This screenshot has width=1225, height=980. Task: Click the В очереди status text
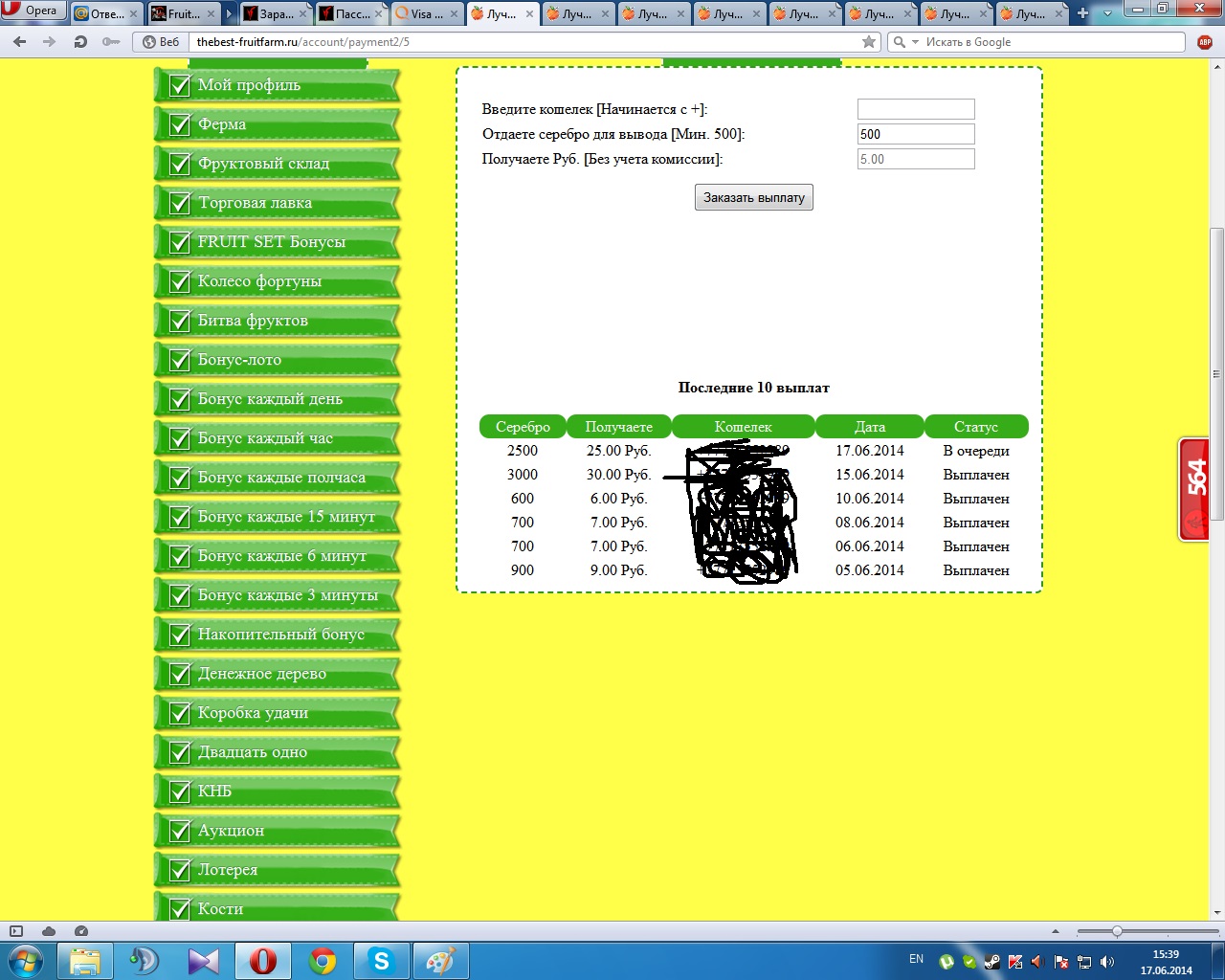tap(976, 451)
